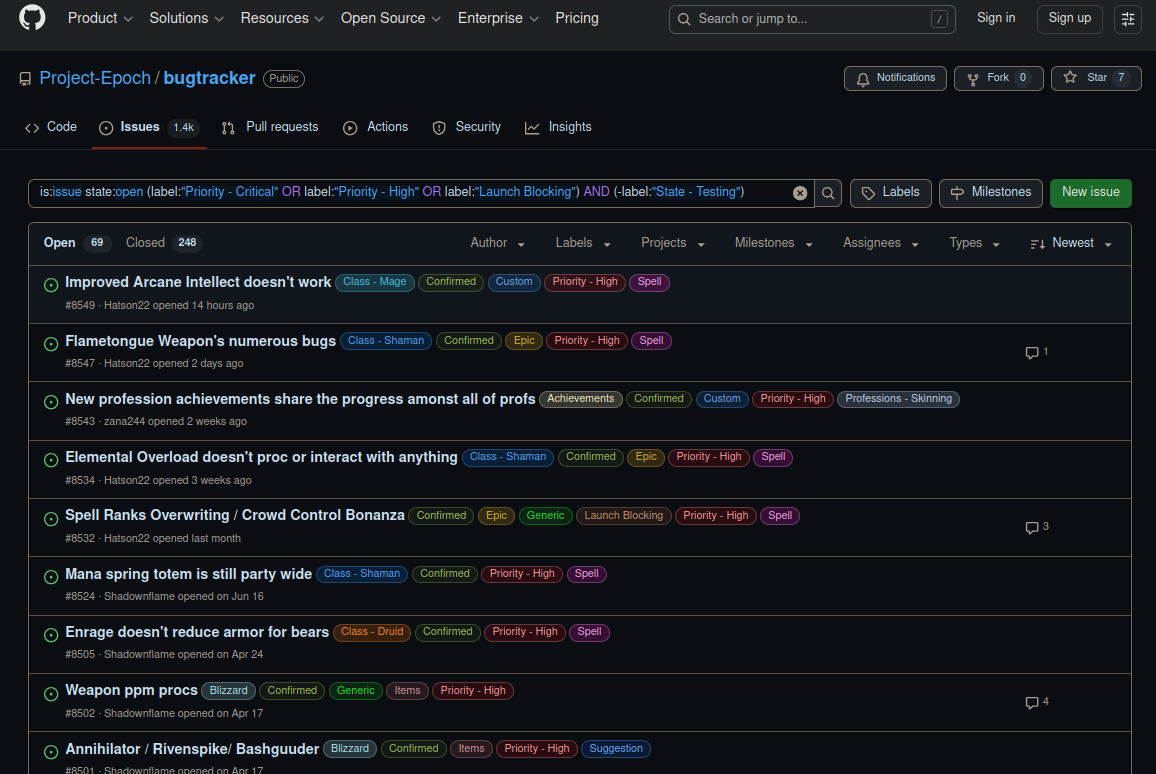Open the Projects filter dropdown

pyautogui.click(x=673, y=243)
